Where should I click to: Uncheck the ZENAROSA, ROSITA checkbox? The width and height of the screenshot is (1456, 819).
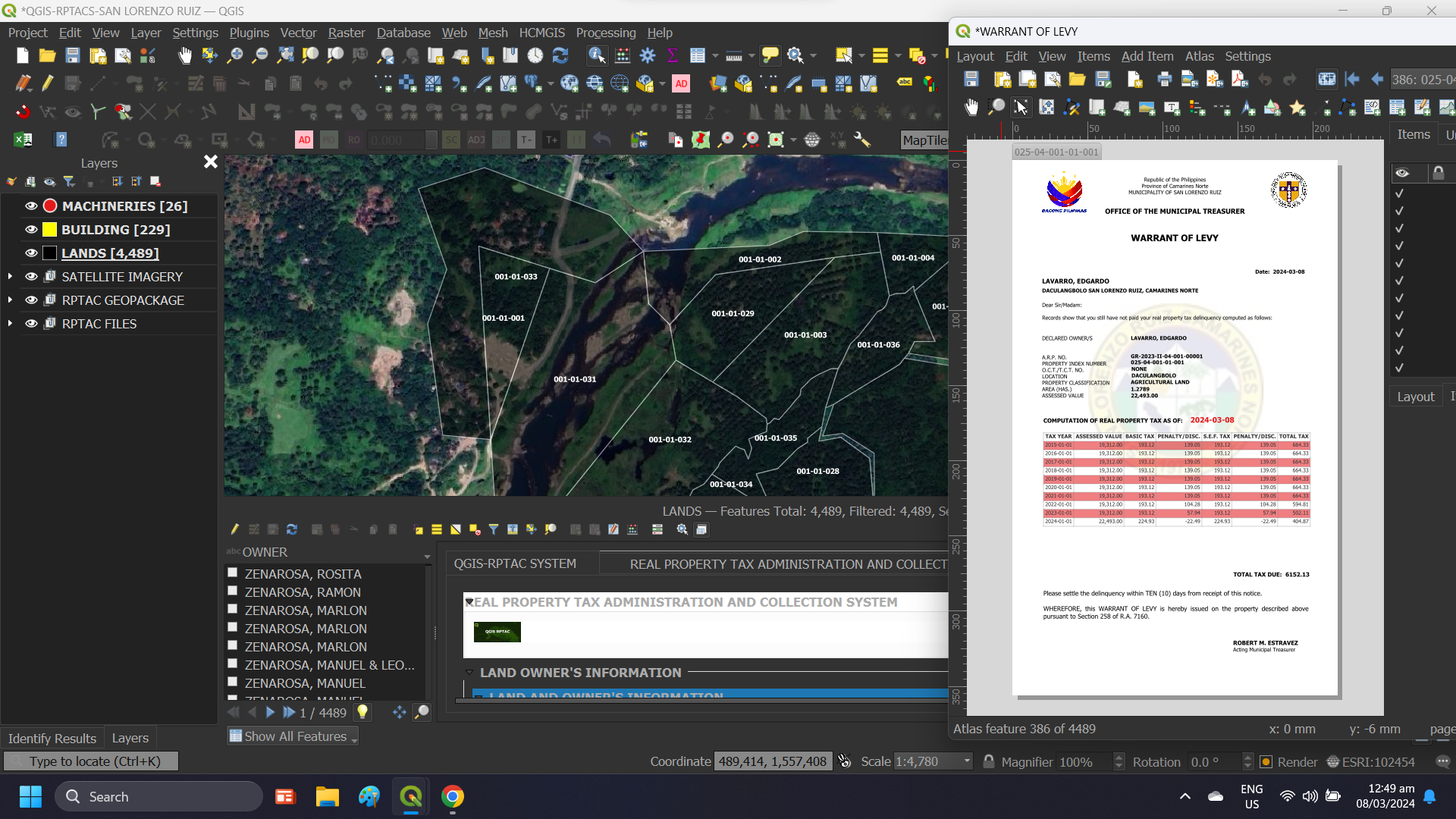232,573
